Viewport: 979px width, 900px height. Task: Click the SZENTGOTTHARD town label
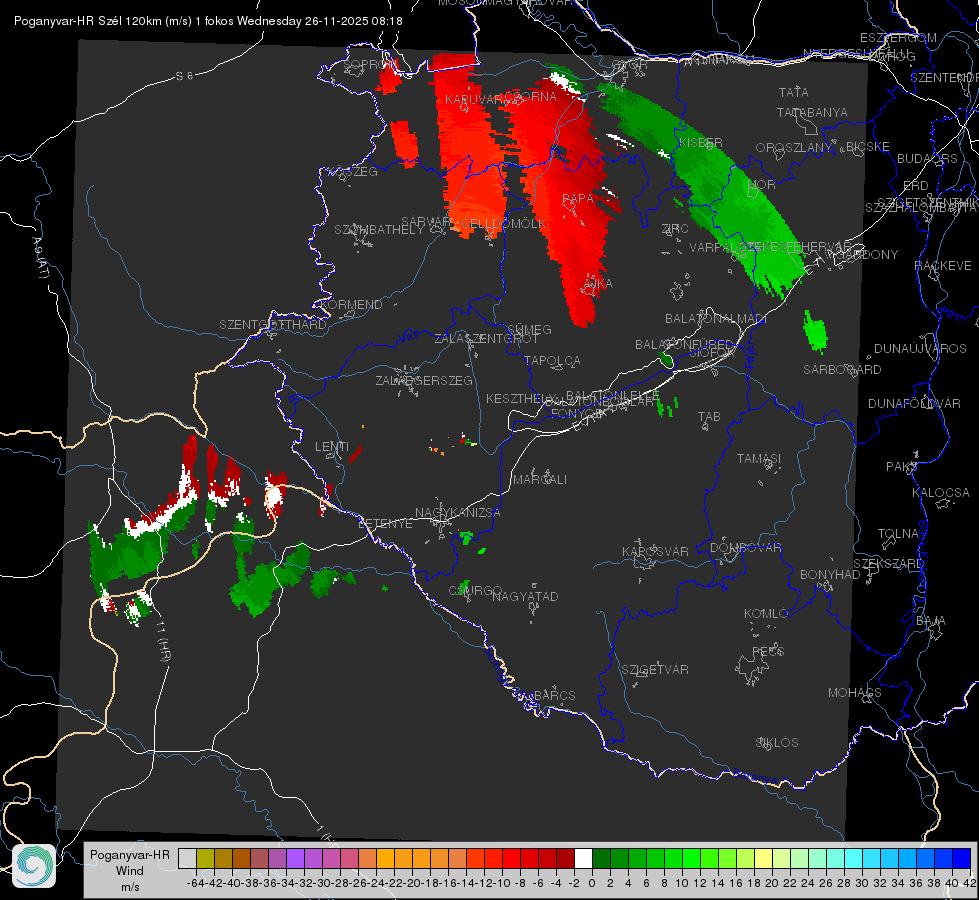click(273, 325)
